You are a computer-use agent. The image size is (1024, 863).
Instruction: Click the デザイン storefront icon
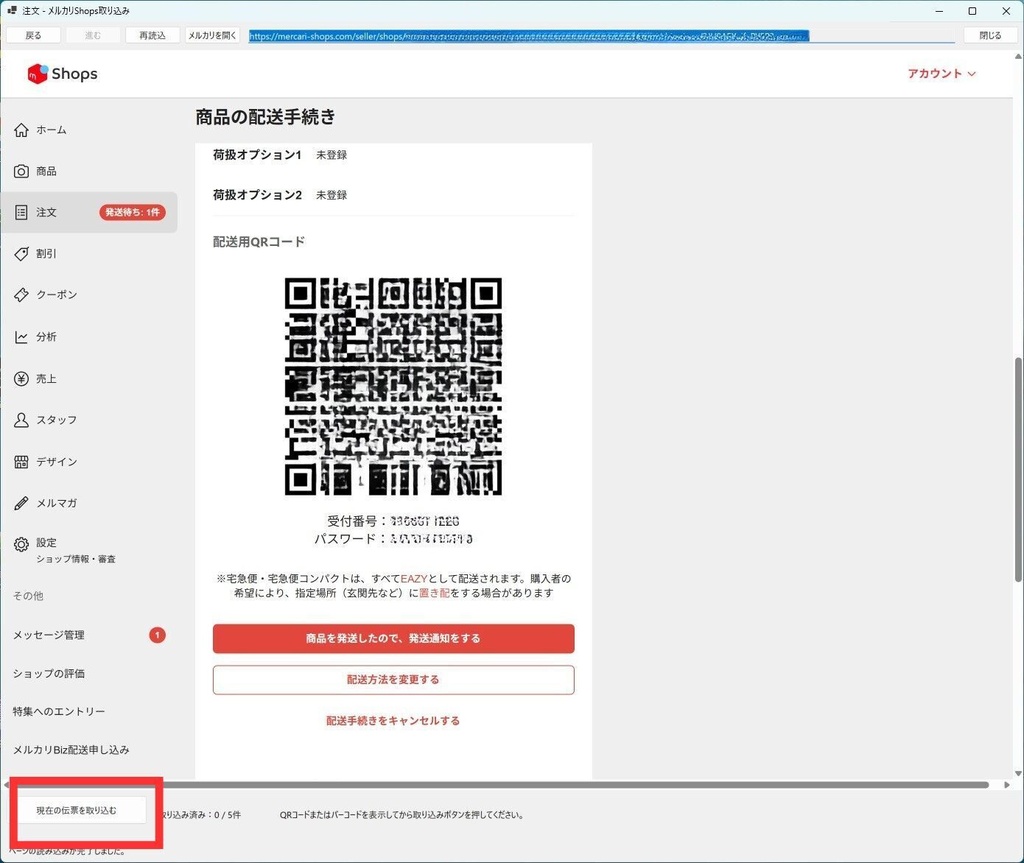click(22, 462)
